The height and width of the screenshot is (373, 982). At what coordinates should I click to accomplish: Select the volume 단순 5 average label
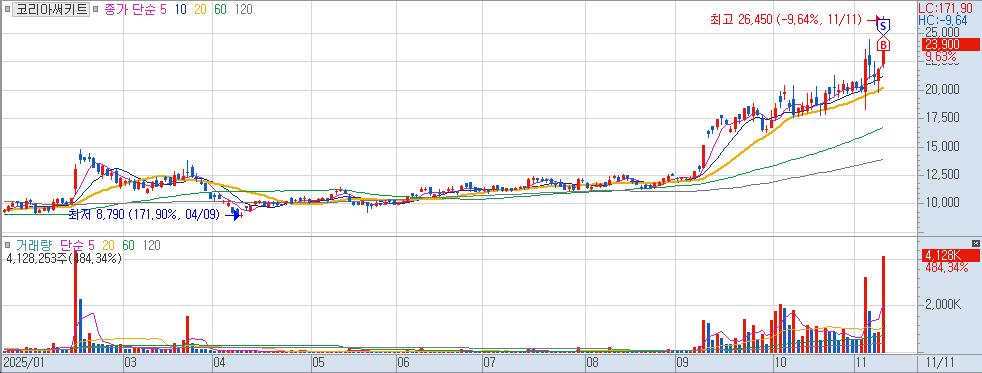tap(78, 246)
